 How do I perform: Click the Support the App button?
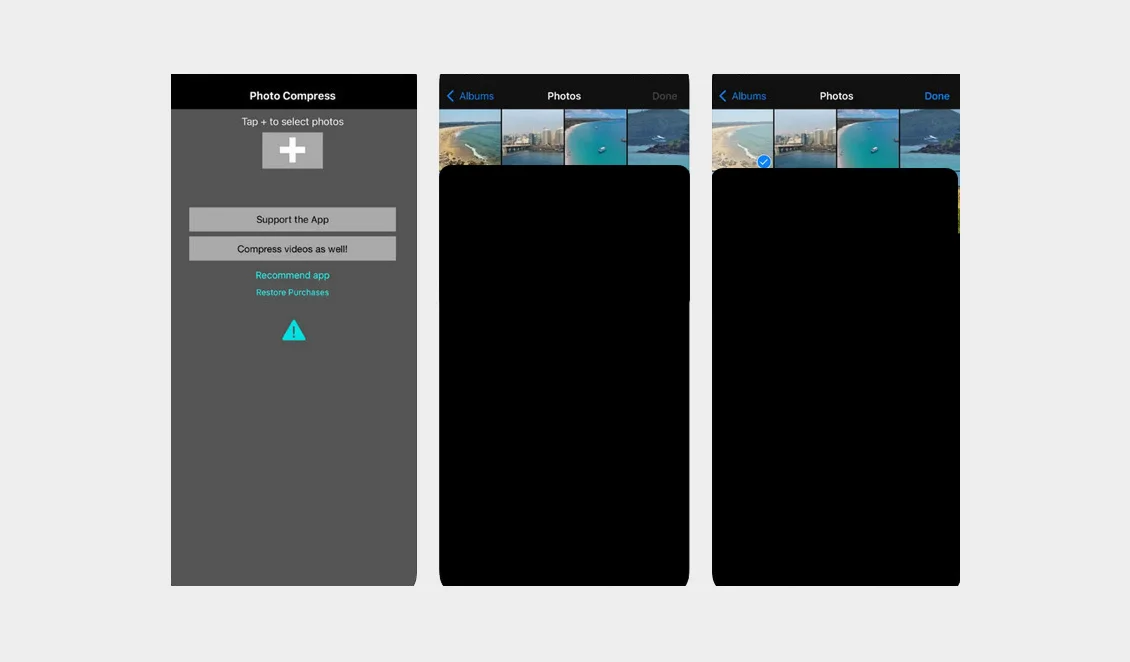(x=292, y=220)
